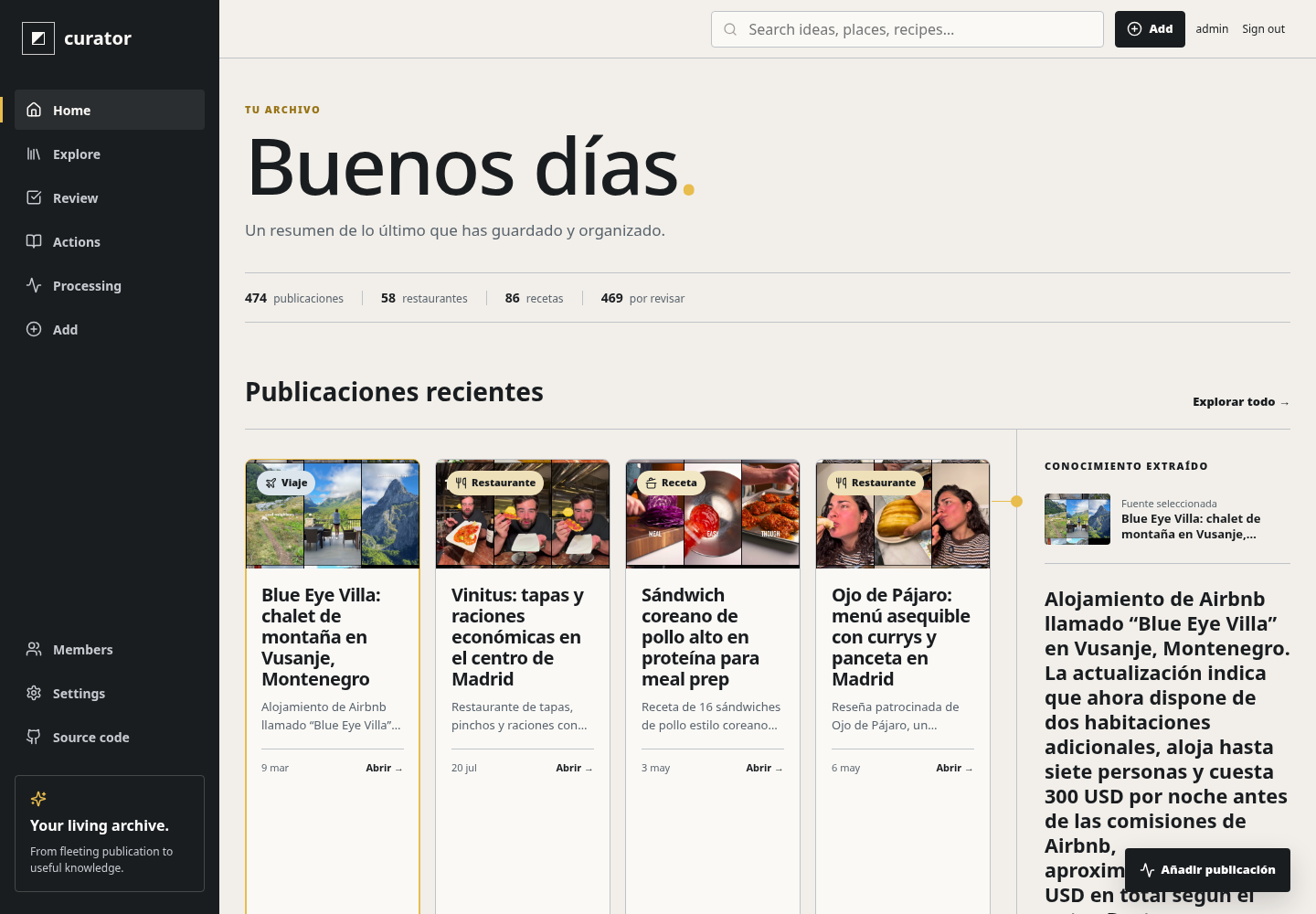Image resolution: width=1316 pixels, height=914 pixels.
Task: Click the 474 publicaciones stat
Action: [294, 298]
